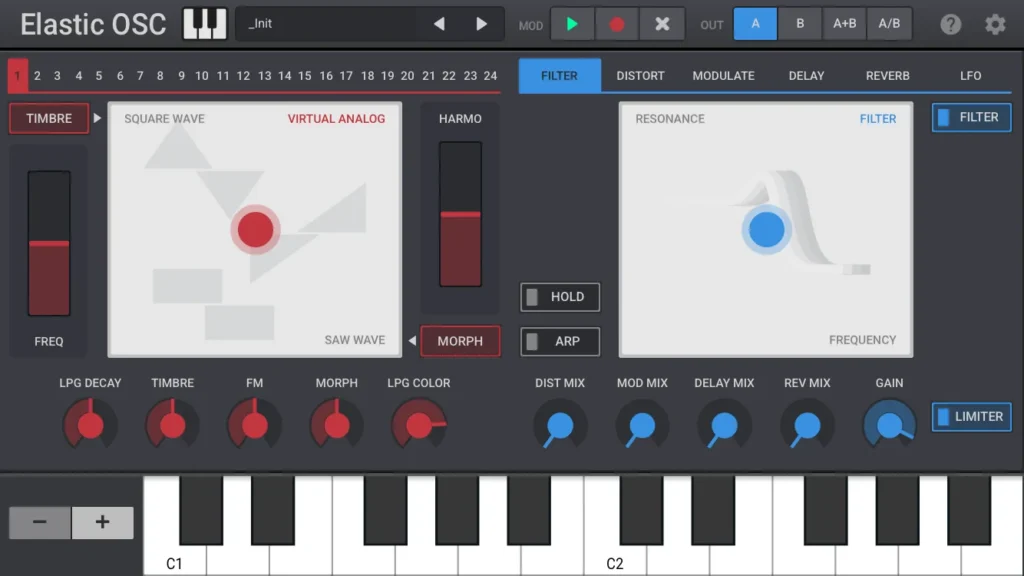1024x576 pixels.
Task: Click the DIST MIX knob
Action: pos(560,425)
